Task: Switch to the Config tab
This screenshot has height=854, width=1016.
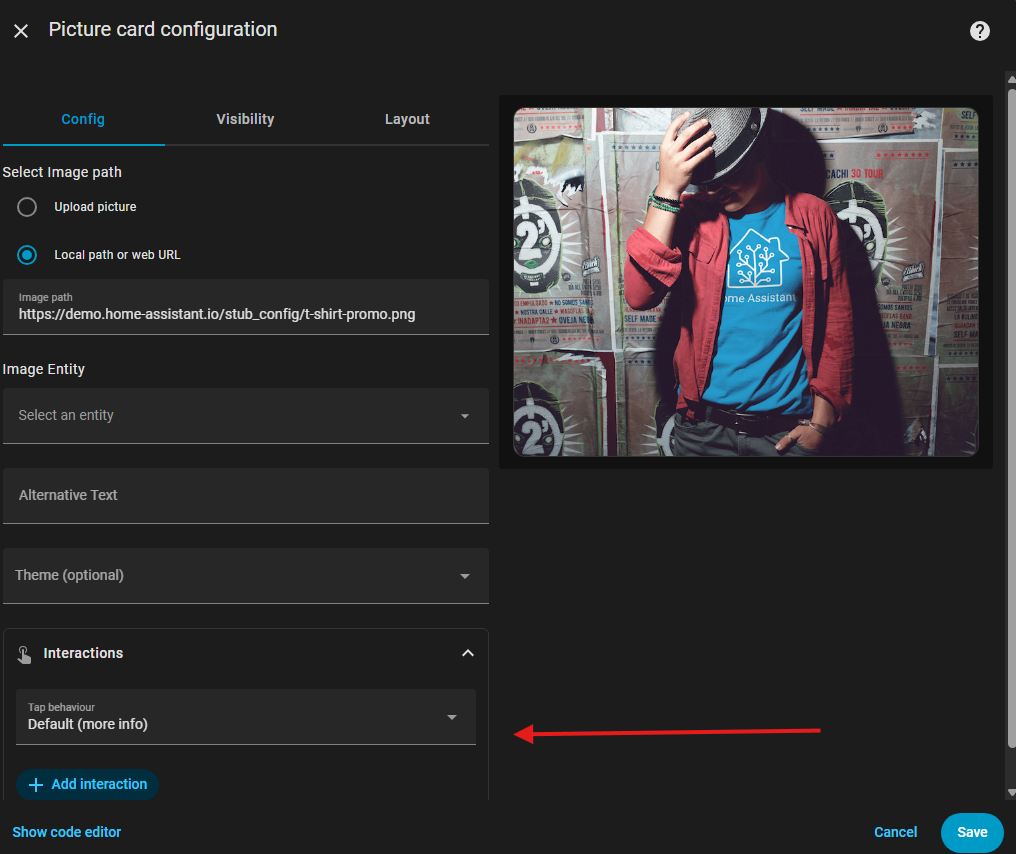Action: click(x=83, y=119)
